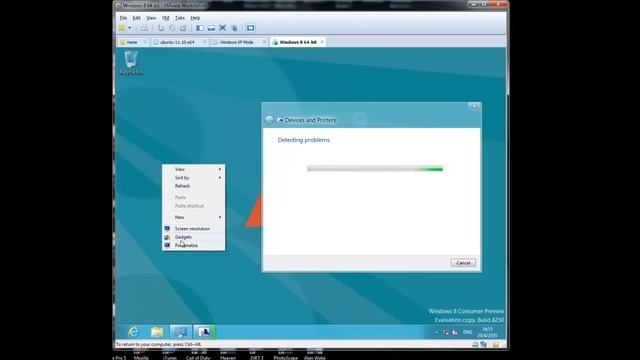Screen dimensions: 640x360
Task: Expand the New submenu in context menu
Action: [x=193, y=217]
